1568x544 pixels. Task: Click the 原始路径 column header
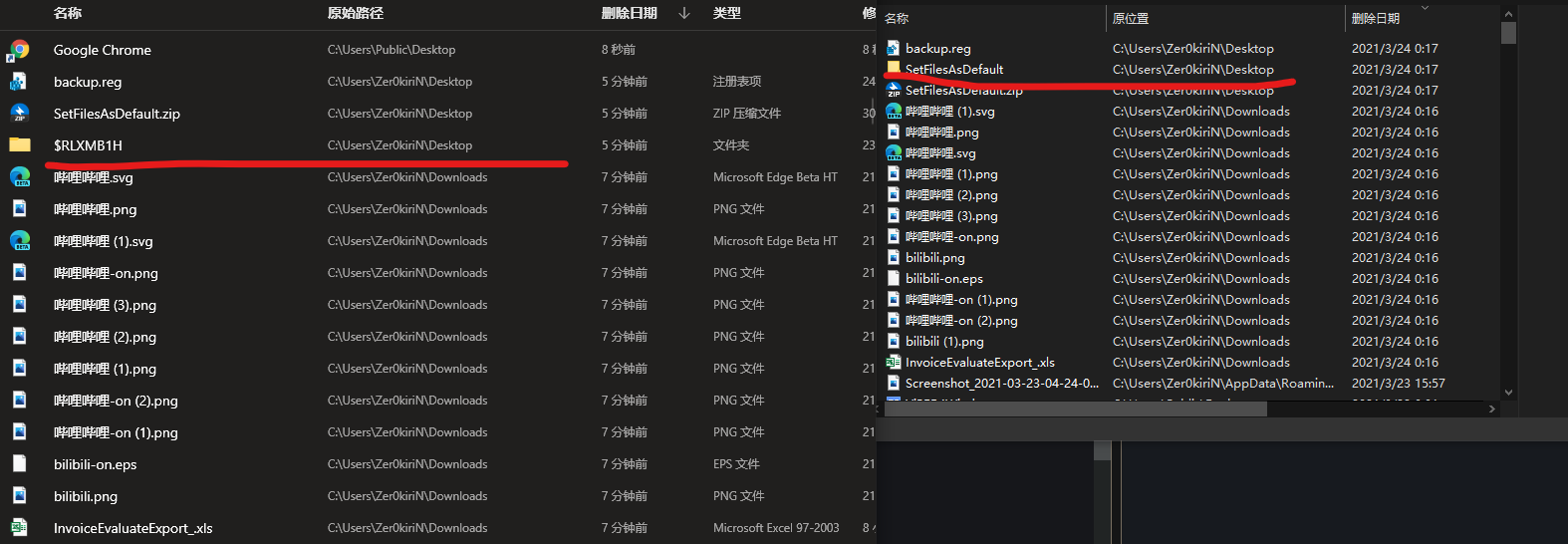pyautogui.click(x=356, y=13)
